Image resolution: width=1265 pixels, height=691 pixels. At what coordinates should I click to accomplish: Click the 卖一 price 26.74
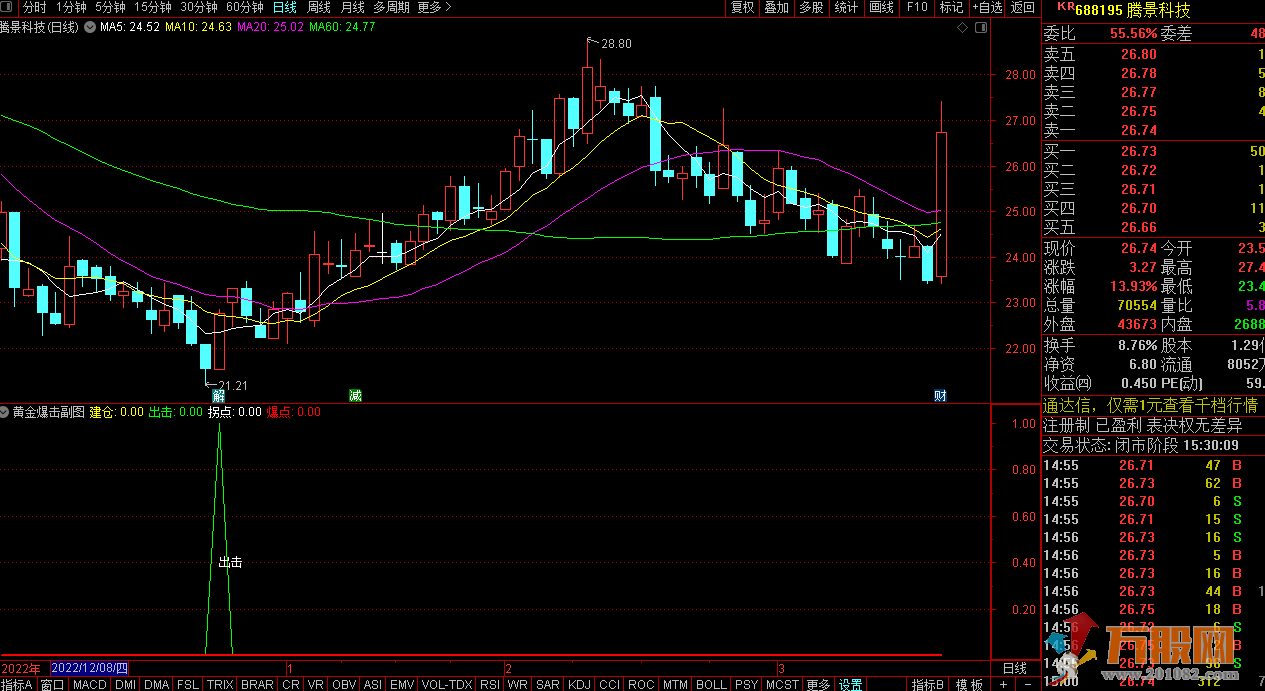tap(1138, 131)
